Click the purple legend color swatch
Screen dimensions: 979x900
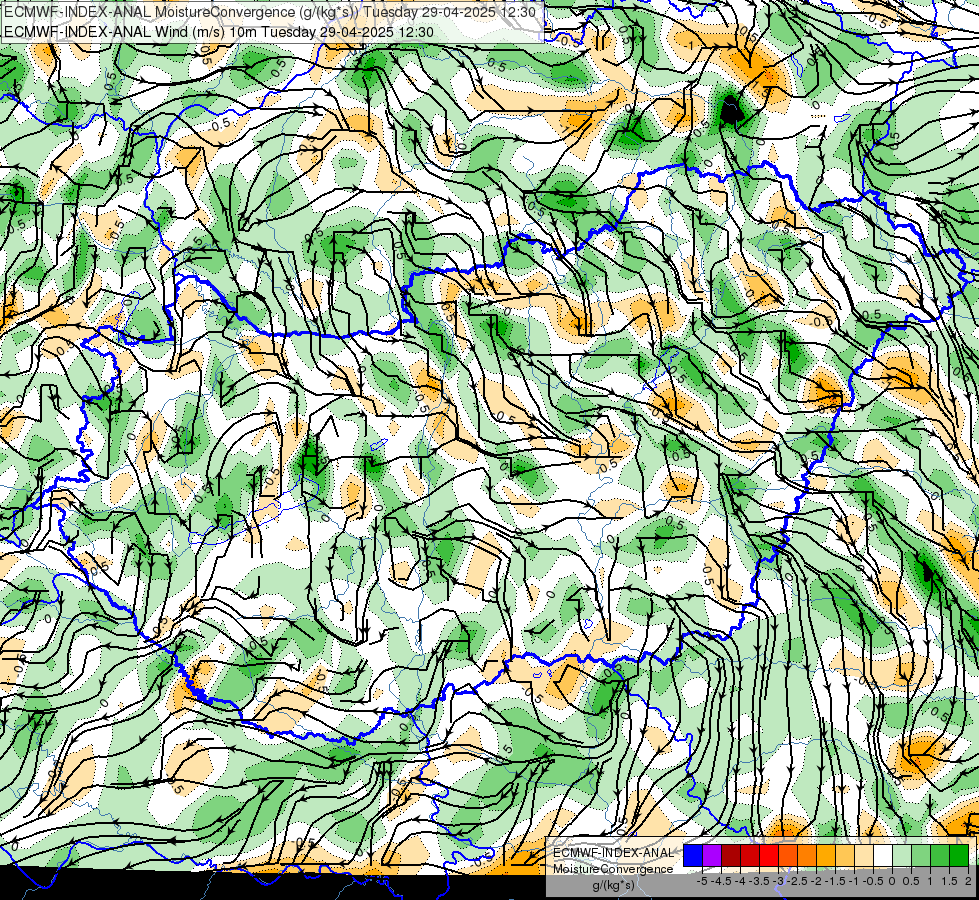712,855
